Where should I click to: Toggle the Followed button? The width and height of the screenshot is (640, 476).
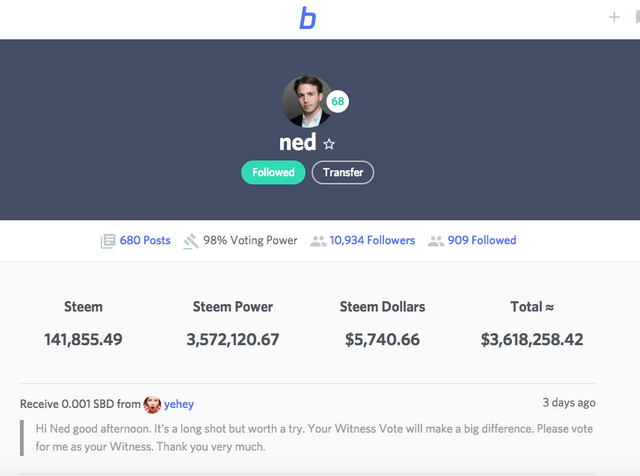click(x=273, y=172)
